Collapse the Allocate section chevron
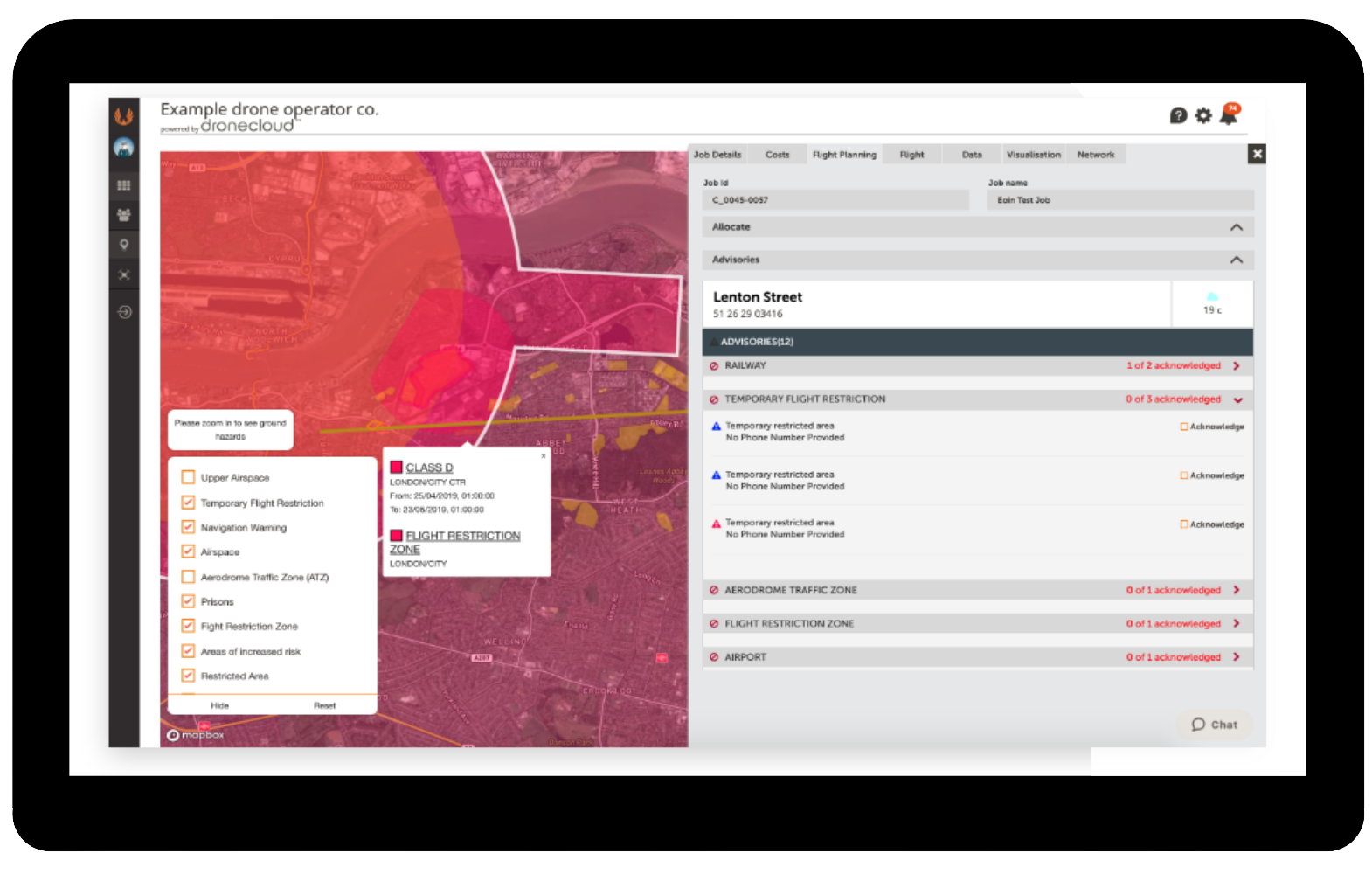Viewport: 1372px width, 874px height. coord(1236,227)
